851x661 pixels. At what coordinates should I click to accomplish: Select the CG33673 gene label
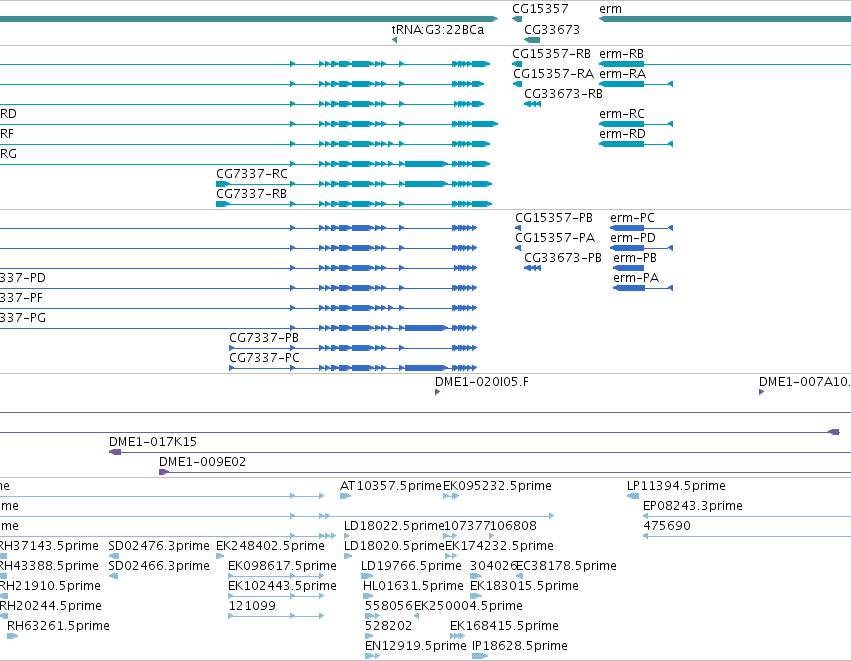[552, 29]
